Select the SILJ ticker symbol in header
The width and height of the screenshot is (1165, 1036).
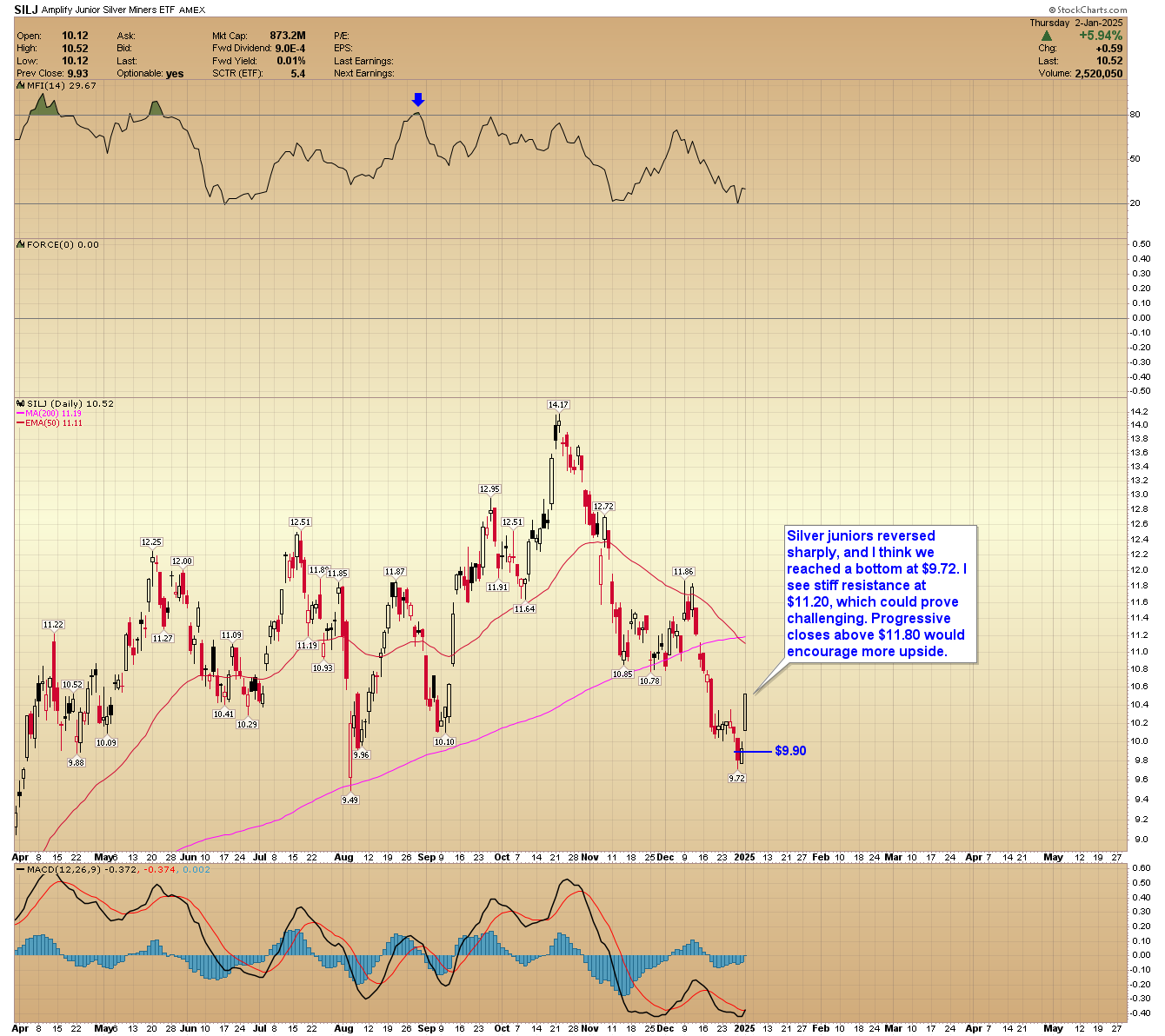(x=26, y=10)
